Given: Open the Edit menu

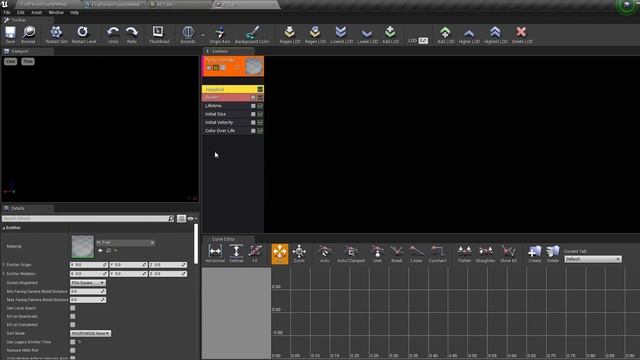Looking at the screenshot, I should (x=20, y=13).
